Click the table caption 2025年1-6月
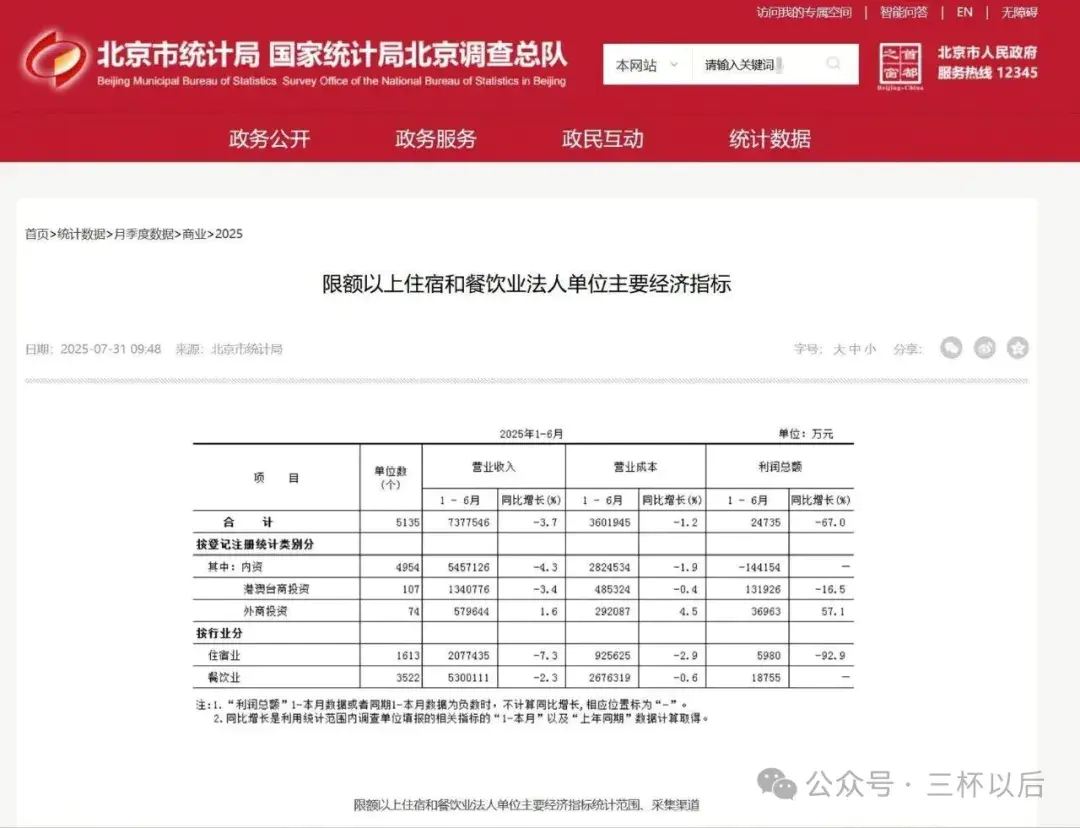This screenshot has height=828, width=1080. (x=531, y=434)
